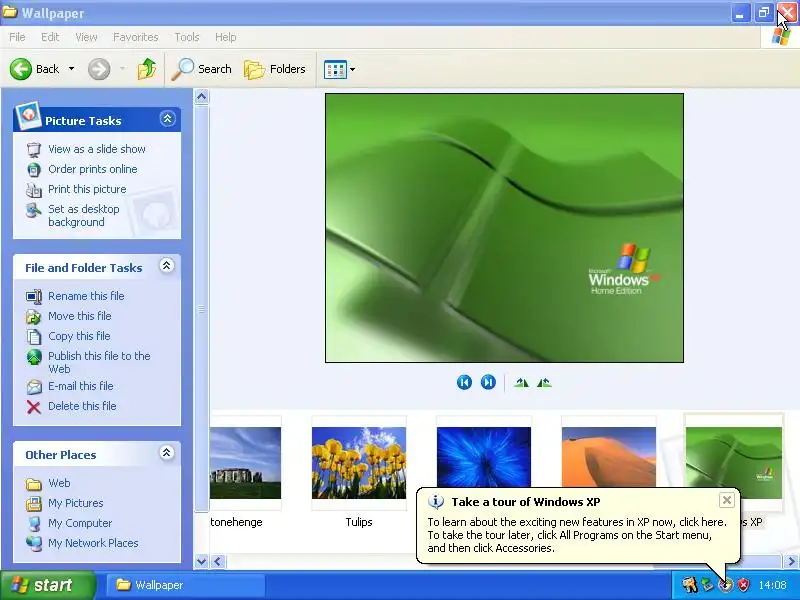Screen dimensions: 800x600
Task: Click the Print this picture printer icon
Action: coord(34,190)
